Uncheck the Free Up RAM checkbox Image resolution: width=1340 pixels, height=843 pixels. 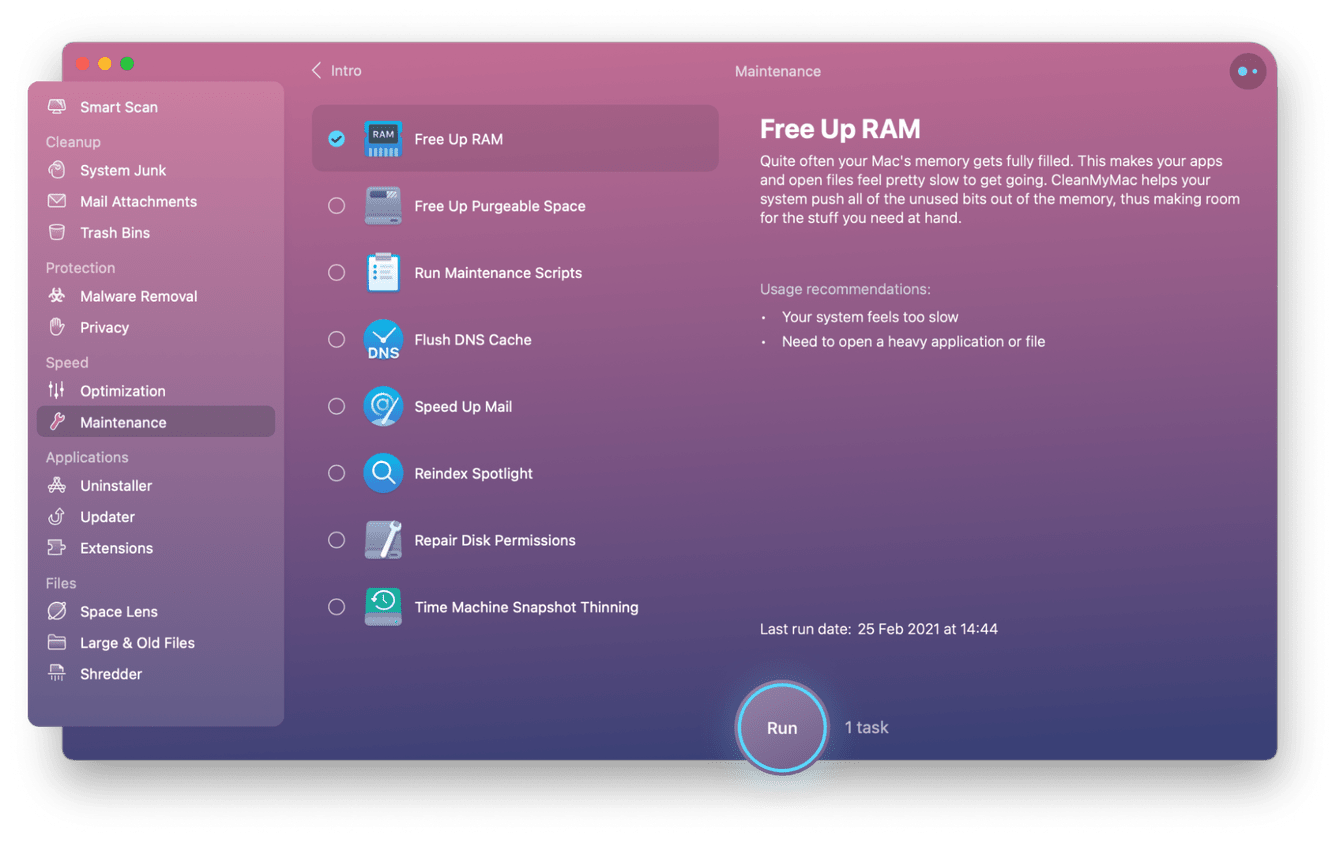[337, 139]
